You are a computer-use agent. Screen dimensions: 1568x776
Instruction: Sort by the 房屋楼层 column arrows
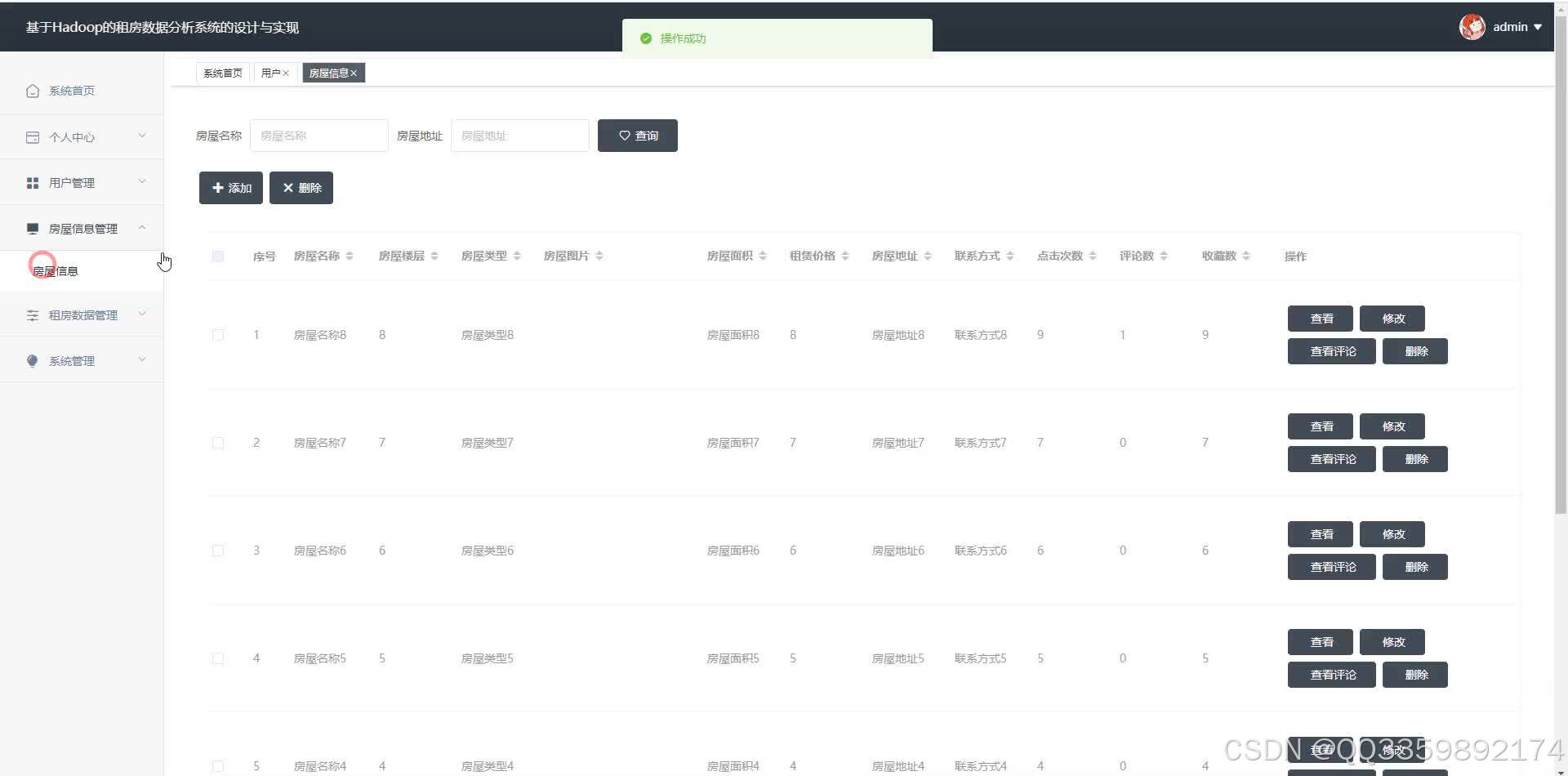click(x=434, y=256)
